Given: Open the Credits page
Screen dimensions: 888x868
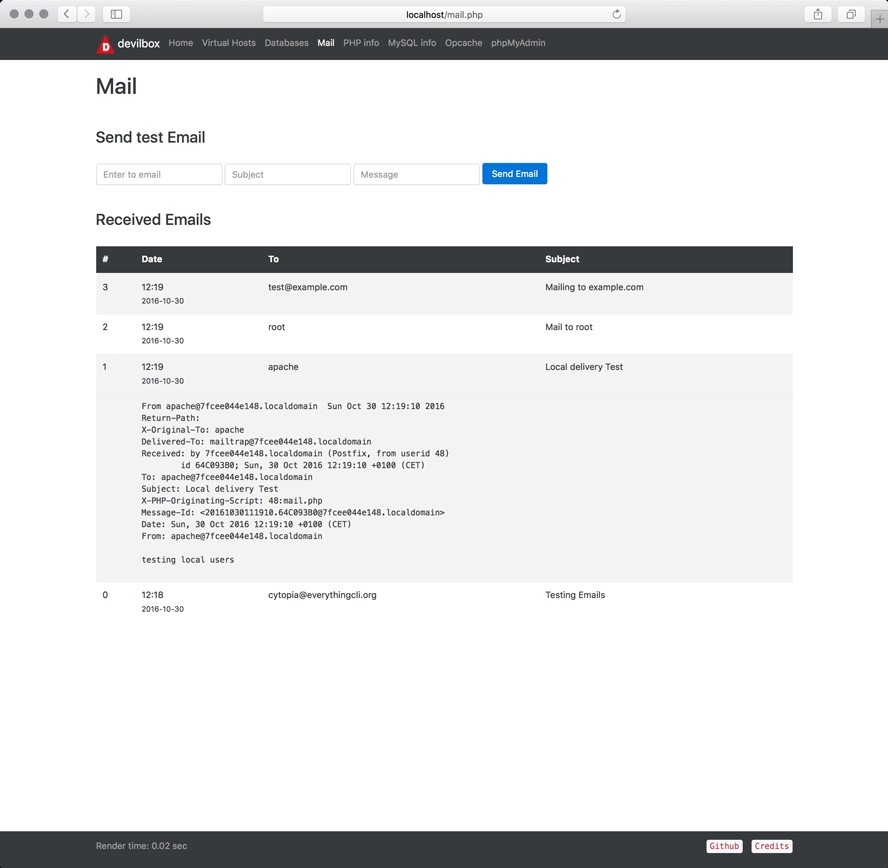Looking at the screenshot, I should 771,846.
